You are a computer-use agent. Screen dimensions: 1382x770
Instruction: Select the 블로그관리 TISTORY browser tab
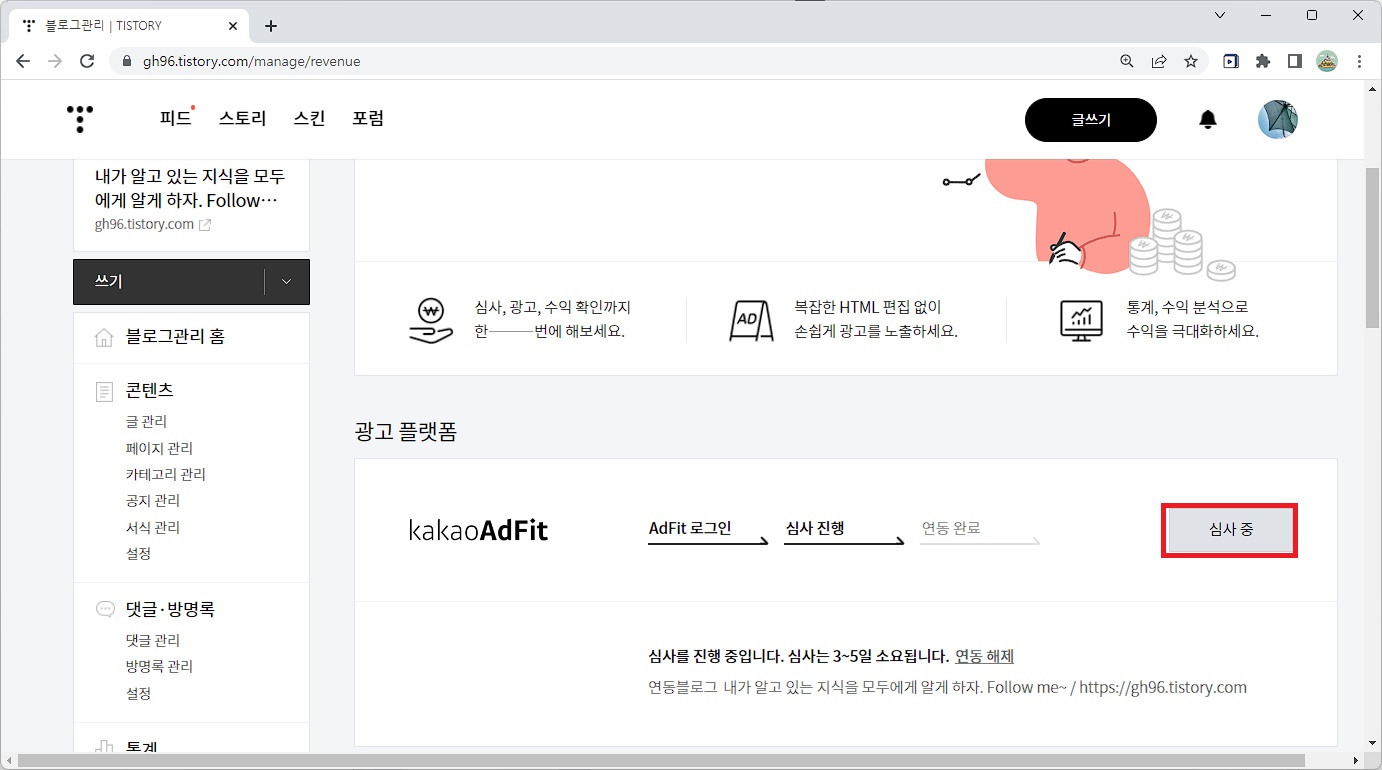(127, 26)
